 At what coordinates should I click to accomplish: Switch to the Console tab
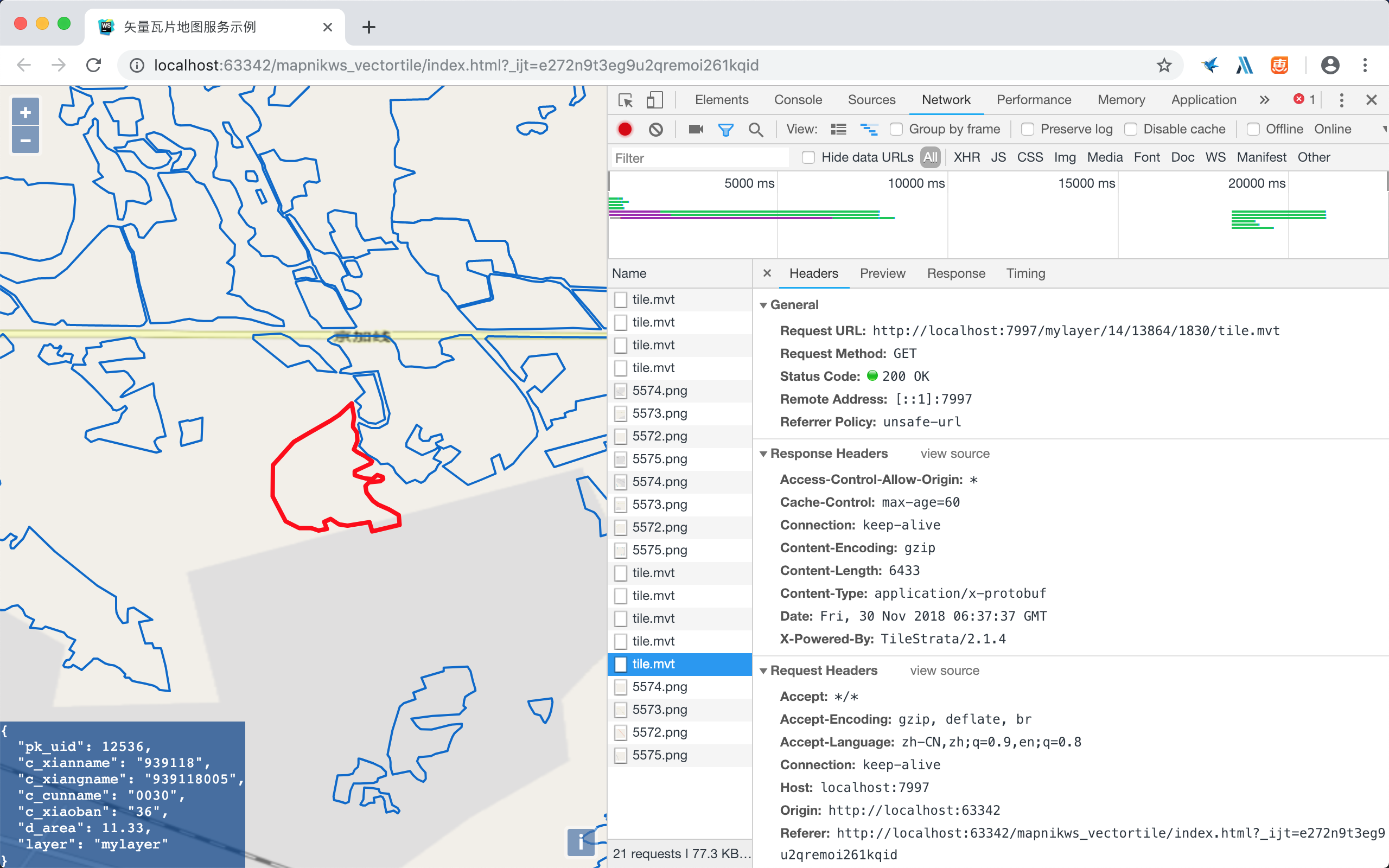[798, 100]
